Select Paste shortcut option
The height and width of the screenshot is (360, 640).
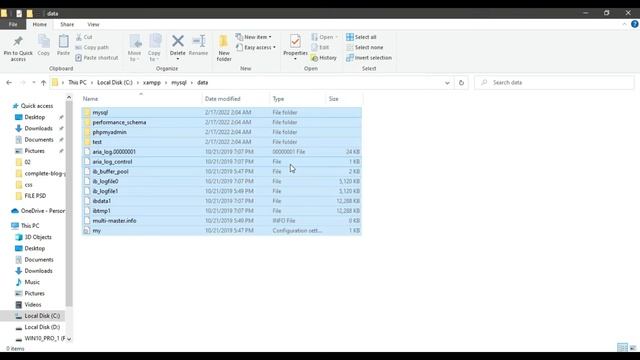pyautogui.click(x=97, y=58)
